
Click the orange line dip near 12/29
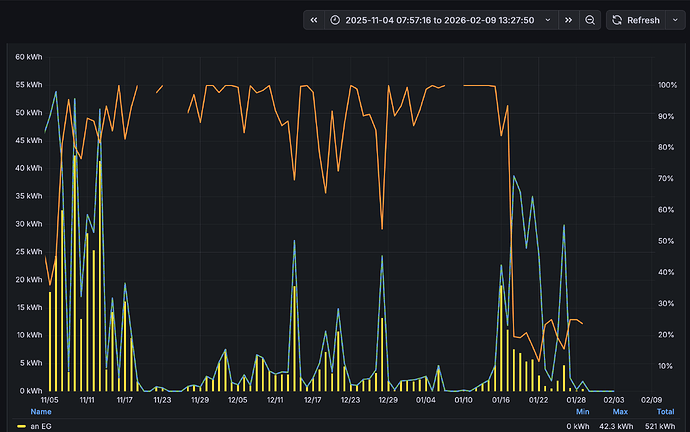tap(380, 228)
